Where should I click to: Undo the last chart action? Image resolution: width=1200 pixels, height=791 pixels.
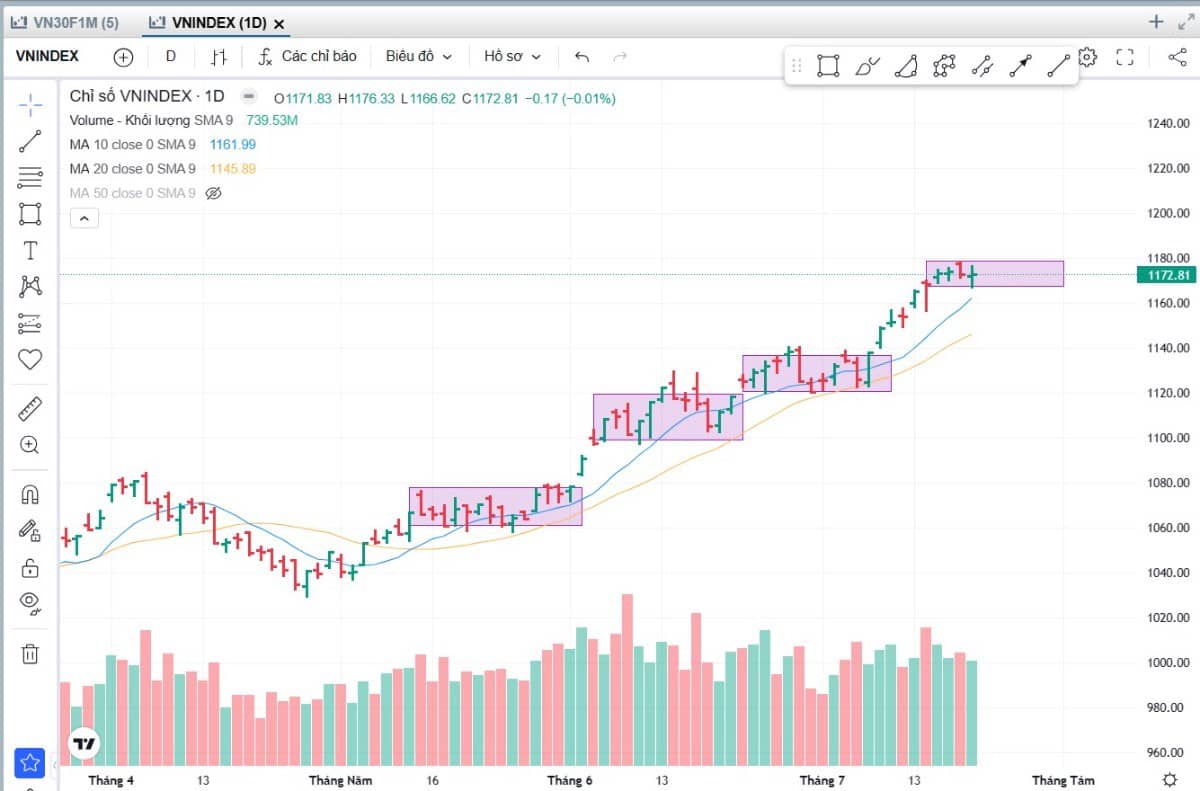point(582,57)
